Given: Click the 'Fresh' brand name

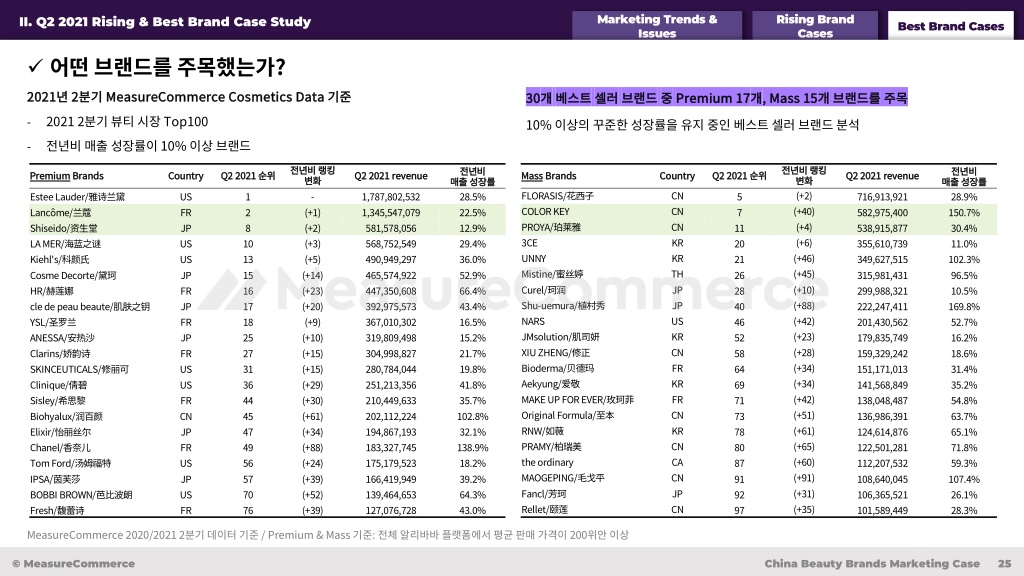Looking at the screenshot, I should (x=57, y=510).
